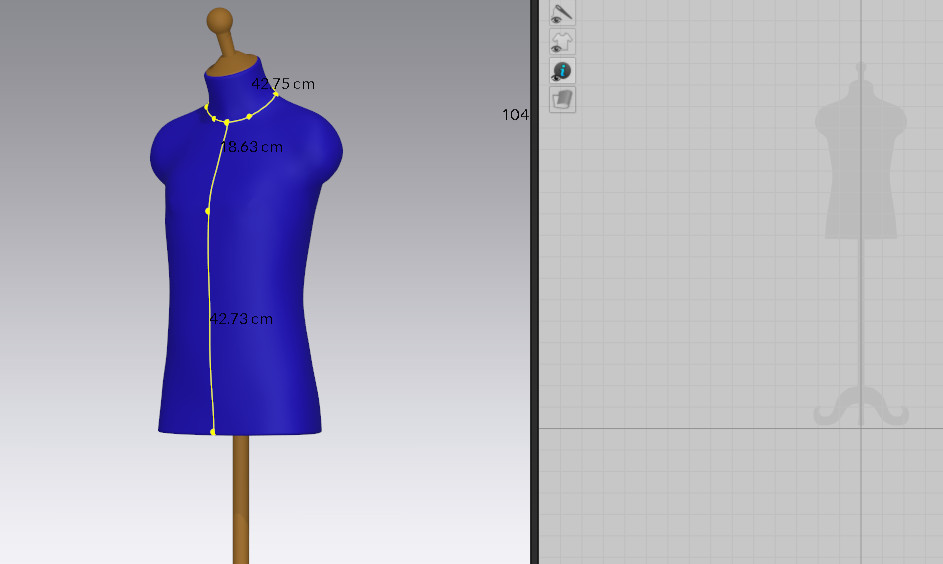Select the 18.63 cm measurement label
943x564 pixels.
pyautogui.click(x=252, y=147)
